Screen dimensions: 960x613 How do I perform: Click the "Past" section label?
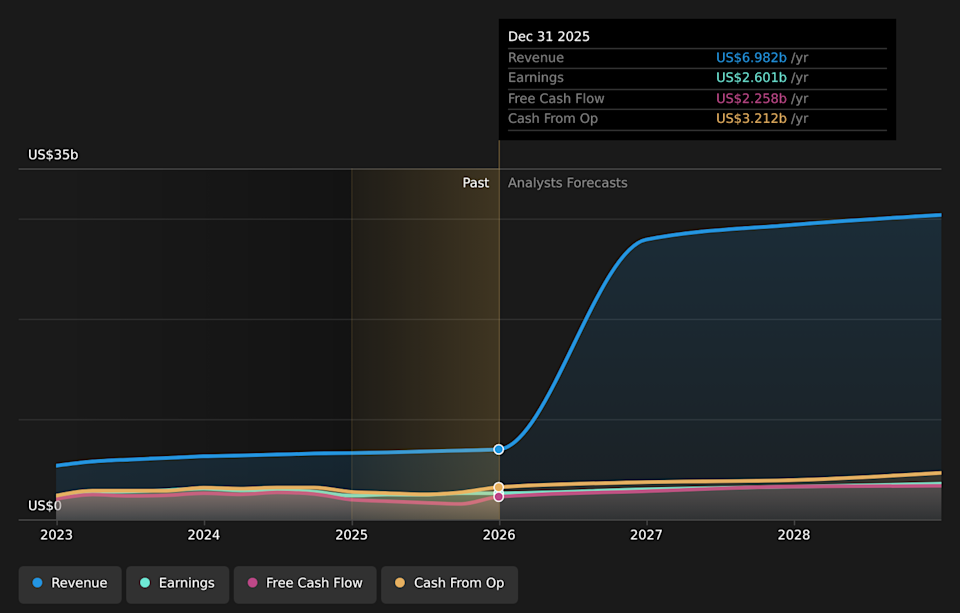tap(476, 183)
